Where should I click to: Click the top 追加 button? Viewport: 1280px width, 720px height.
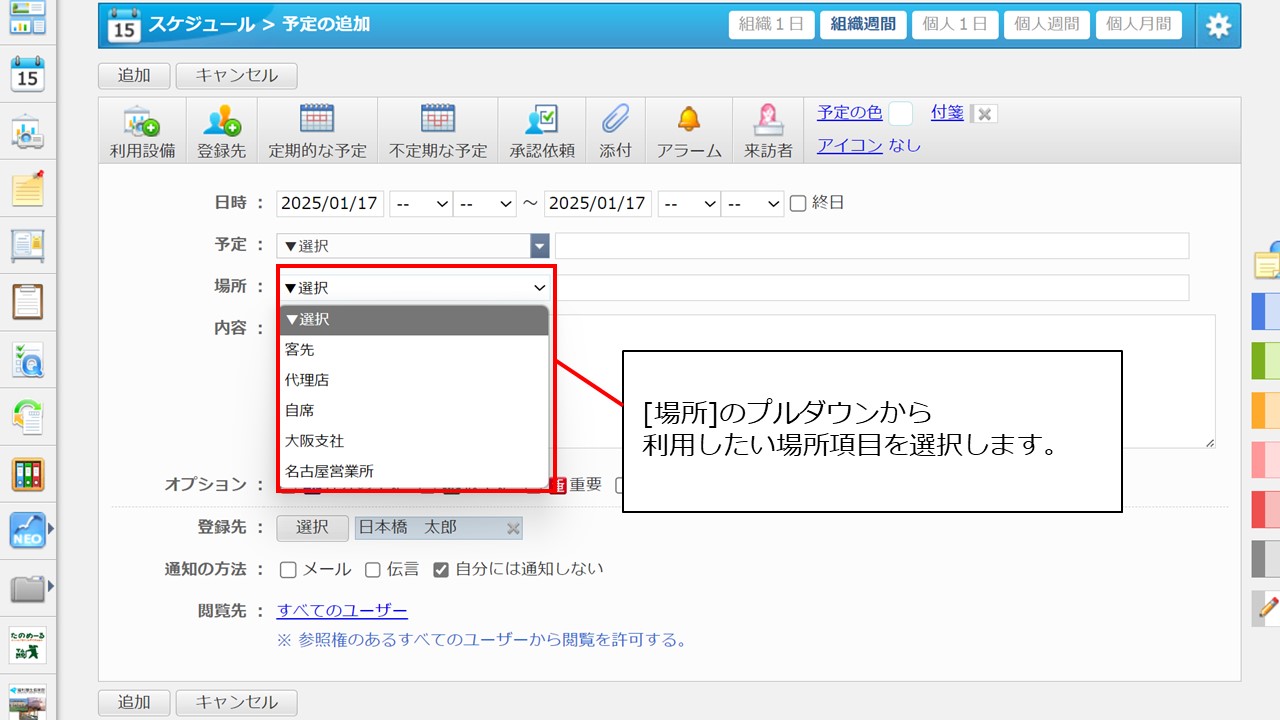[134, 75]
